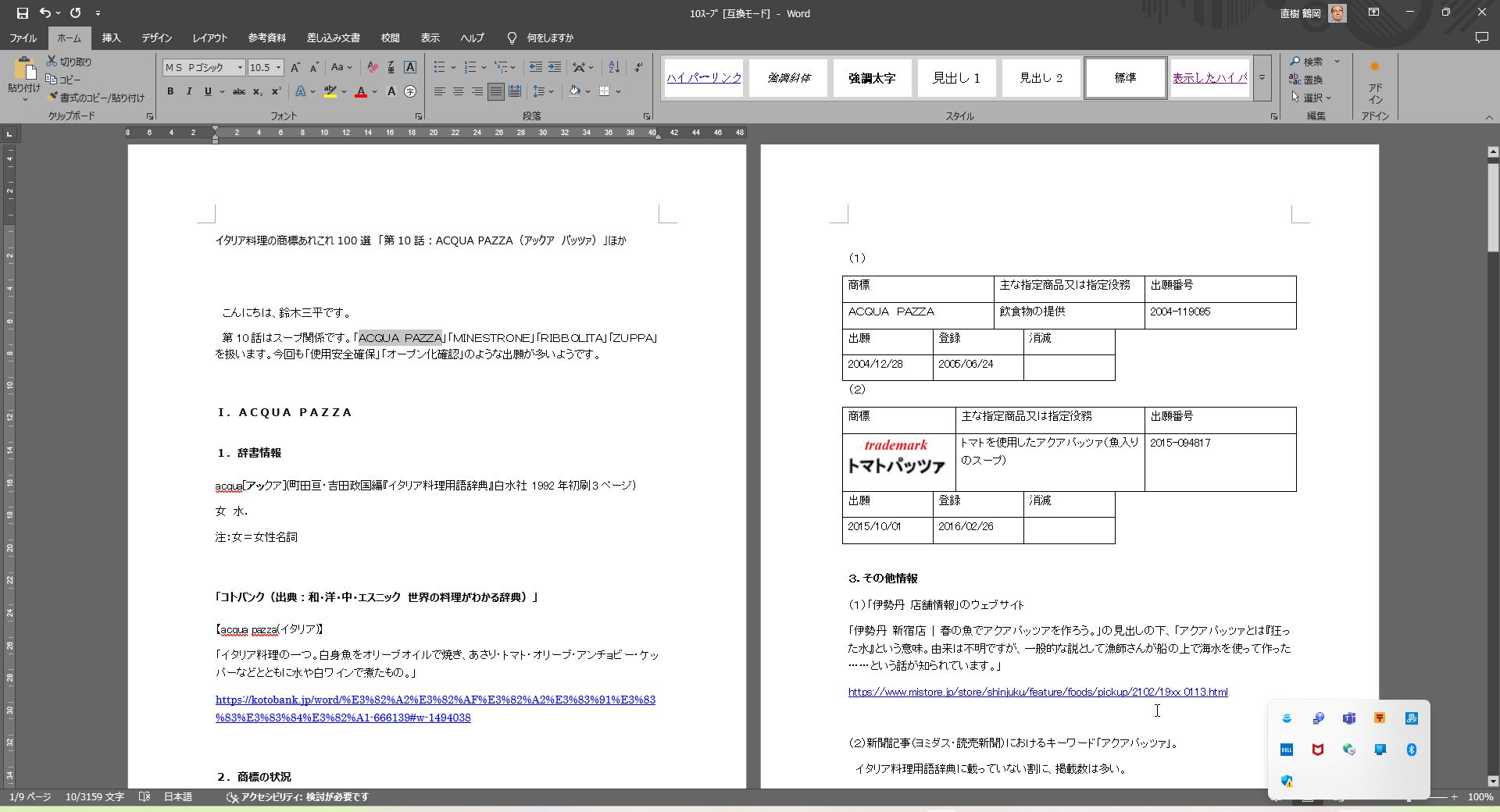Viewport: 1500px width, 812px height.
Task: Click the vertical scrollbar down arrow
Action: (1493, 781)
